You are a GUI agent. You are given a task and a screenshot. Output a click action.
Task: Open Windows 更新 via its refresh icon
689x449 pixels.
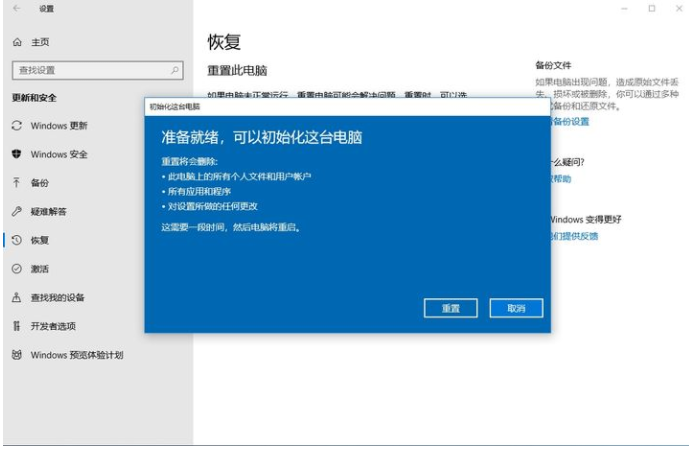17,126
